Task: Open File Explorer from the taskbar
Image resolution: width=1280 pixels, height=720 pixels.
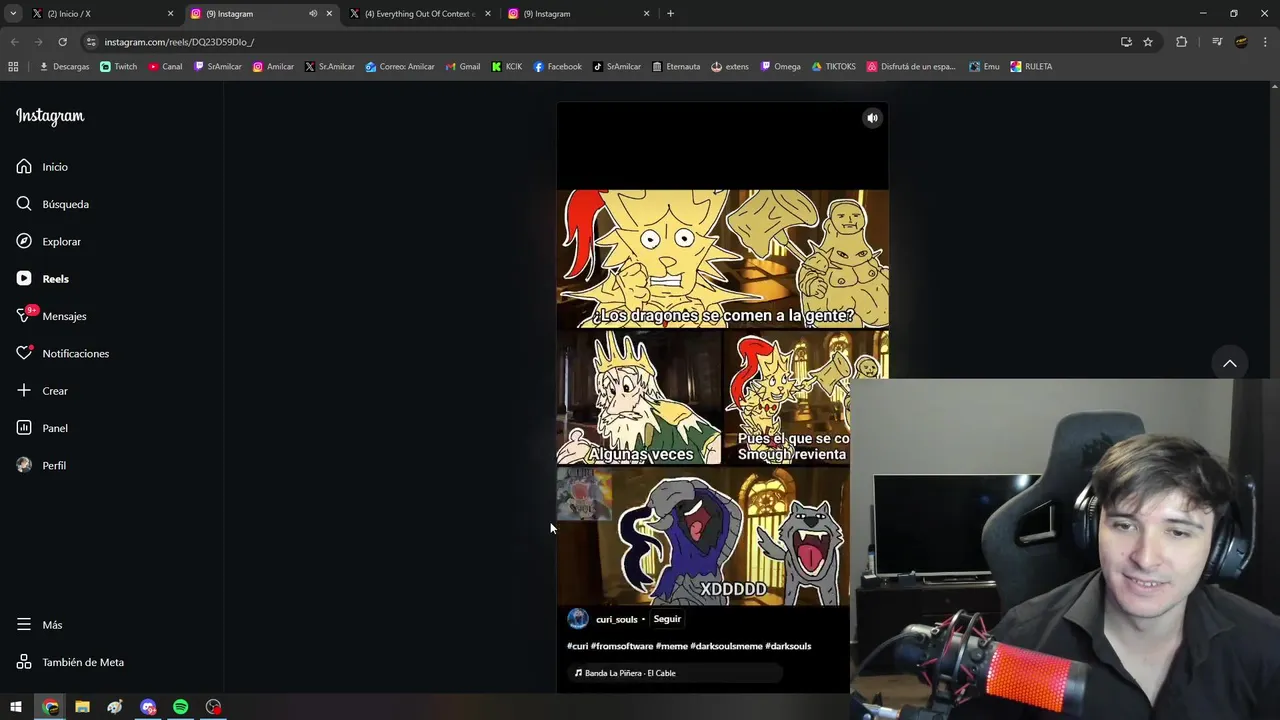Action: click(82, 707)
